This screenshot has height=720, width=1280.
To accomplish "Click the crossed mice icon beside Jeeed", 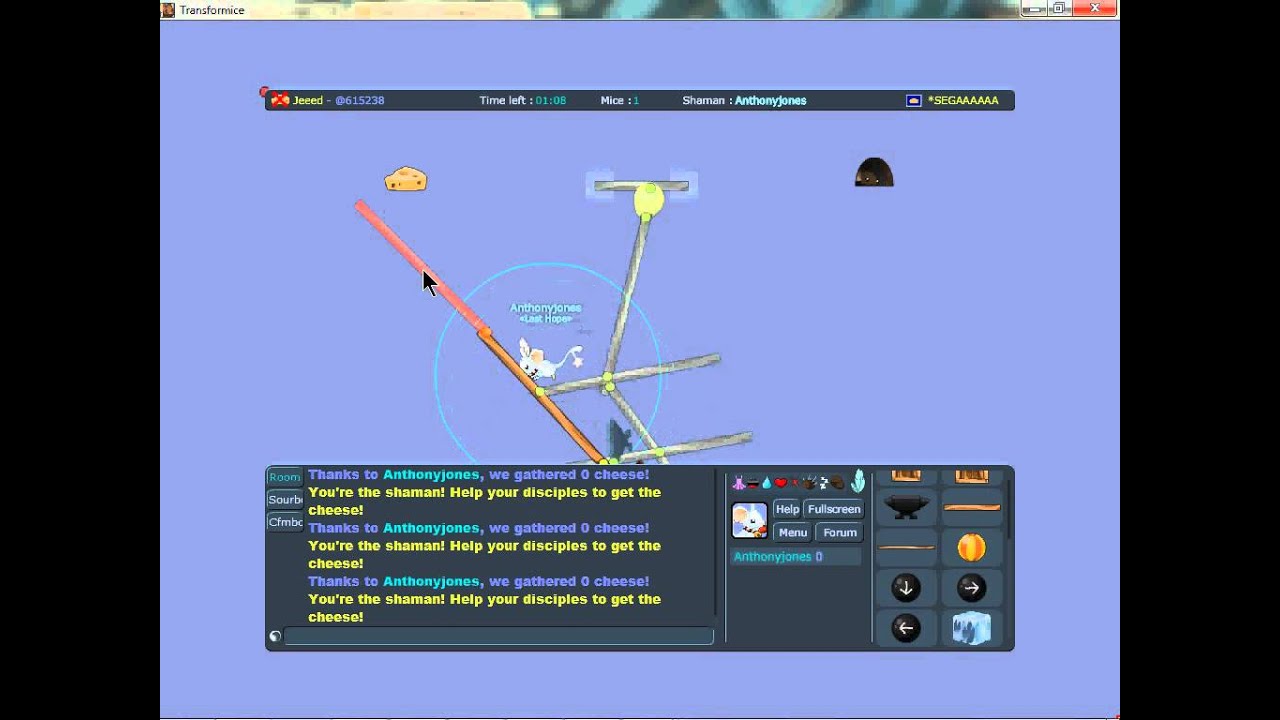I will tap(280, 100).
